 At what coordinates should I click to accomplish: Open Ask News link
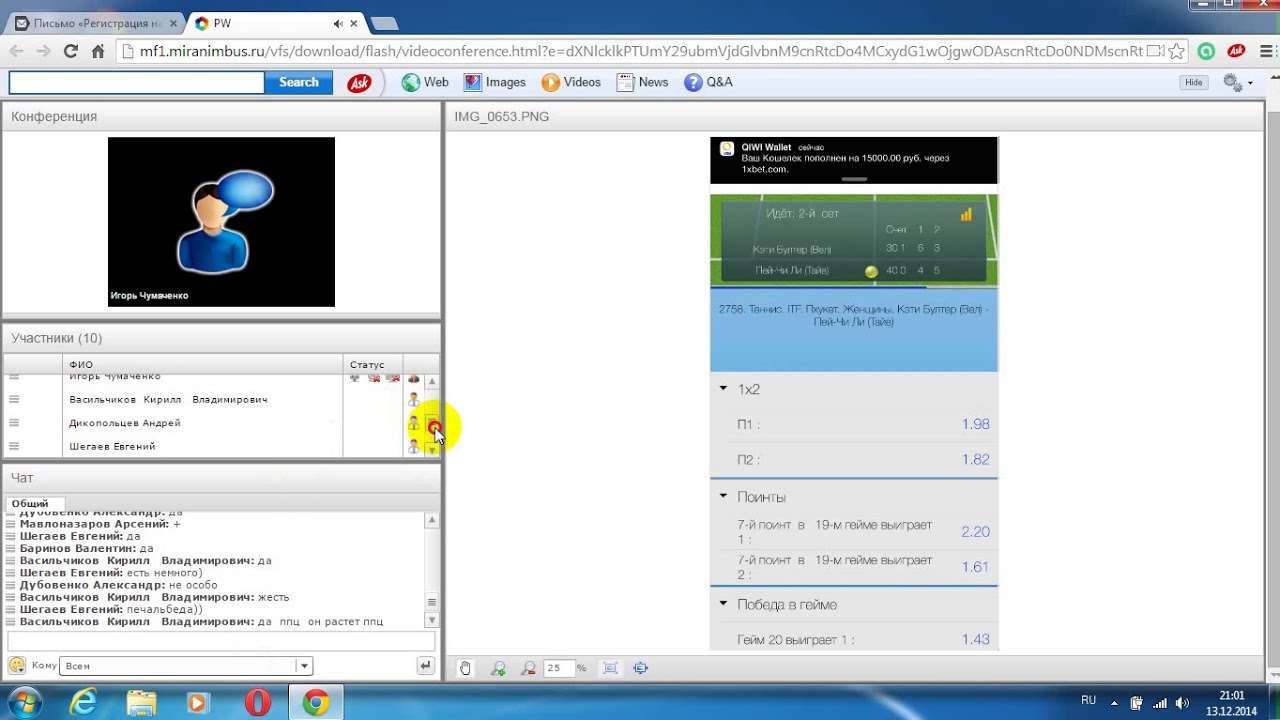click(643, 83)
